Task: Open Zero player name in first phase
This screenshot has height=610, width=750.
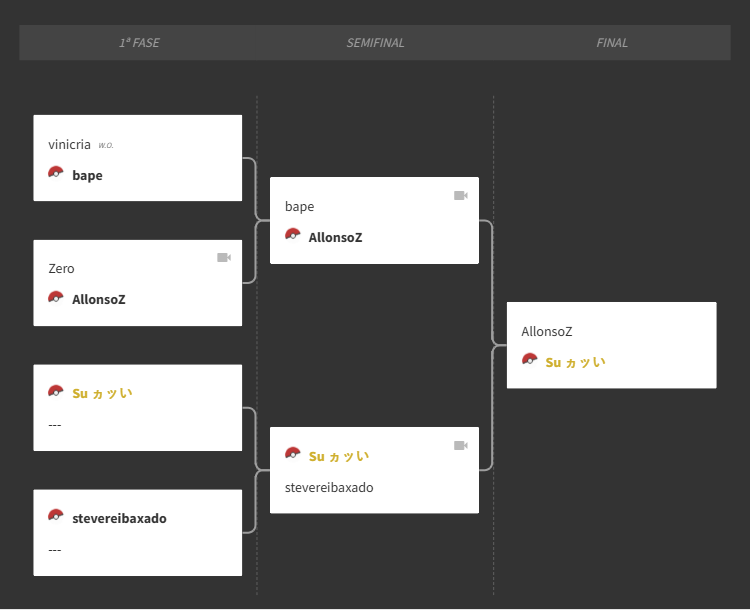Action: tap(61, 269)
